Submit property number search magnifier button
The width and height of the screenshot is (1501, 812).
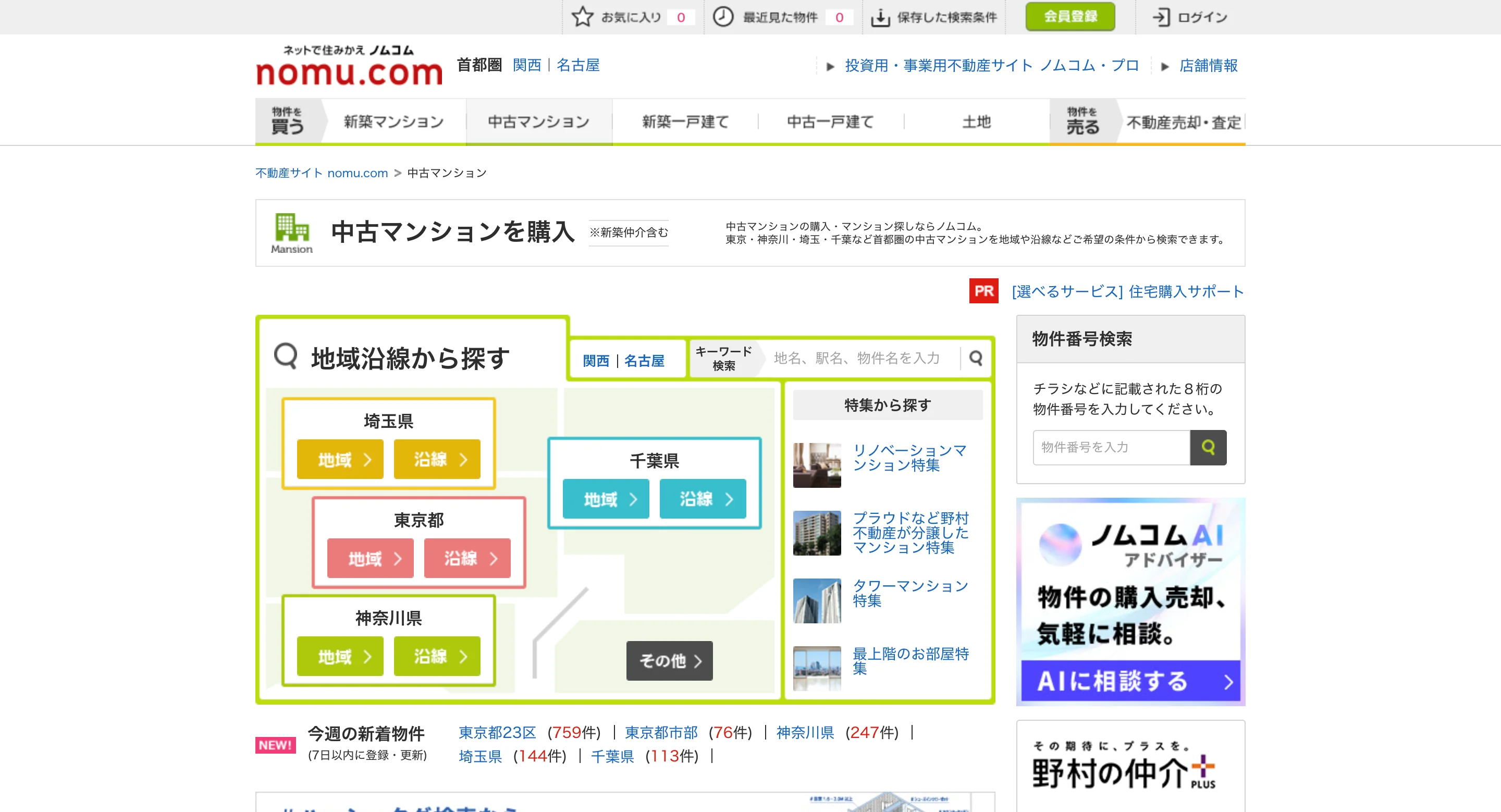coord(1208,447)
